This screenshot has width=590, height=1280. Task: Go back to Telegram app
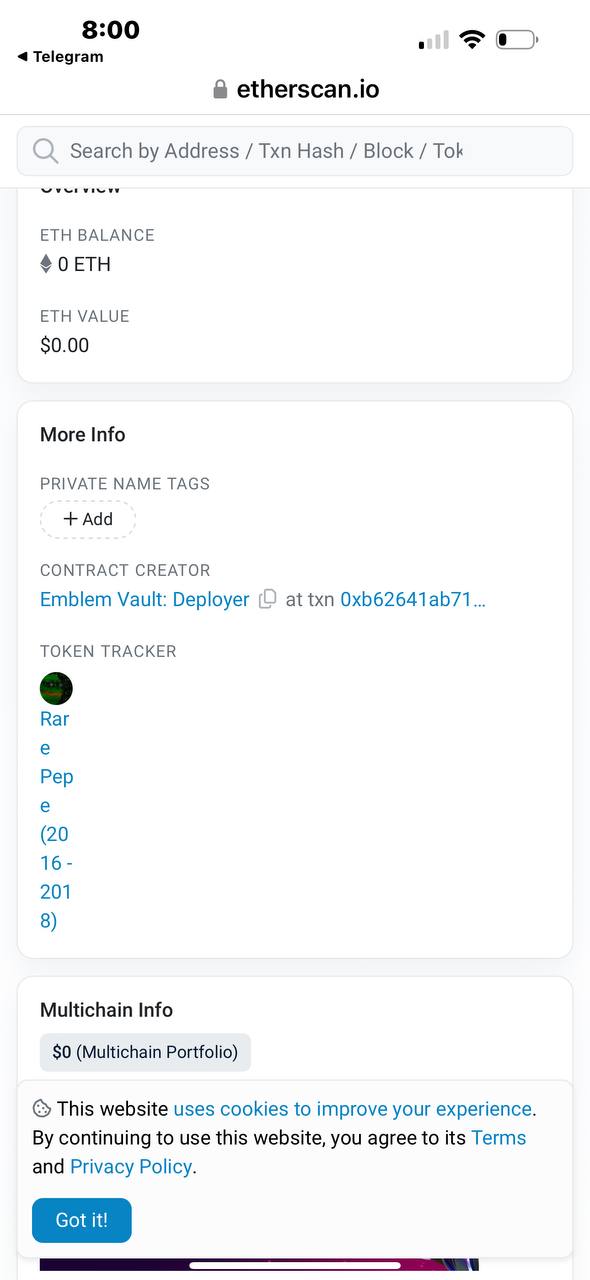point(60,57)
